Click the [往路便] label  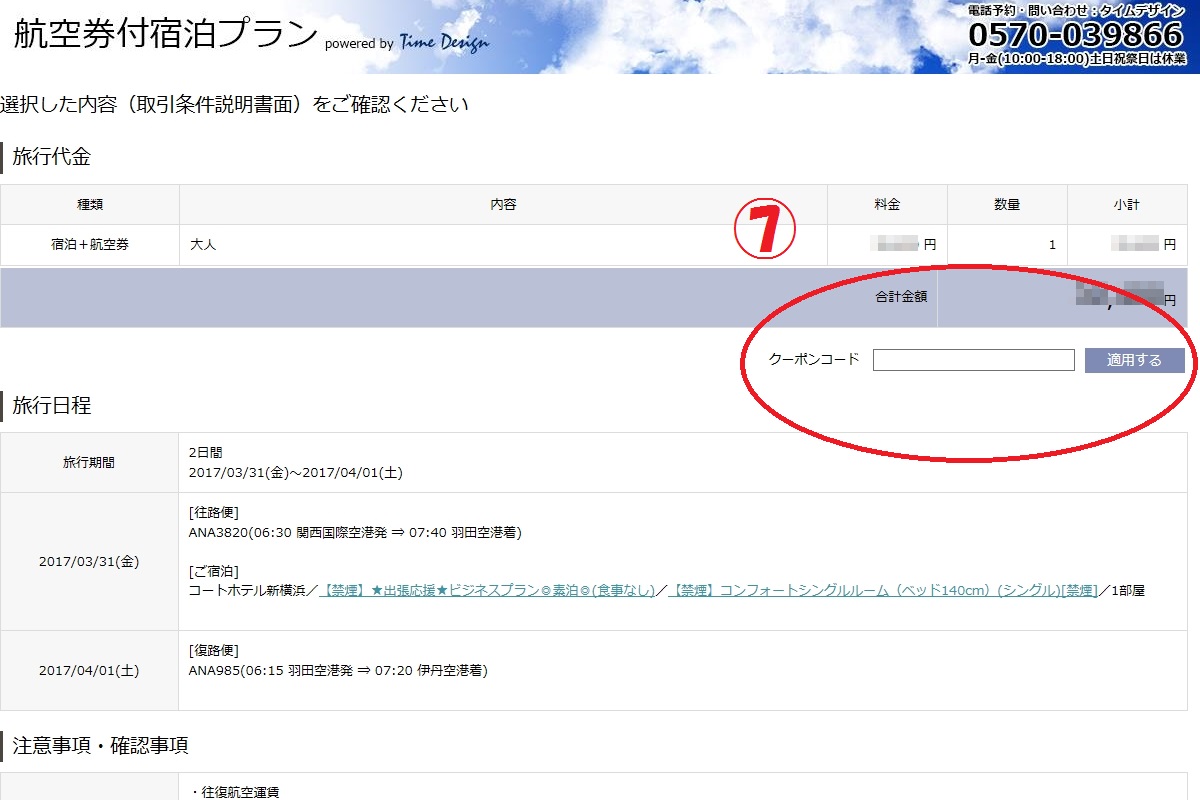pyautogui.click(x=214, y=512)
